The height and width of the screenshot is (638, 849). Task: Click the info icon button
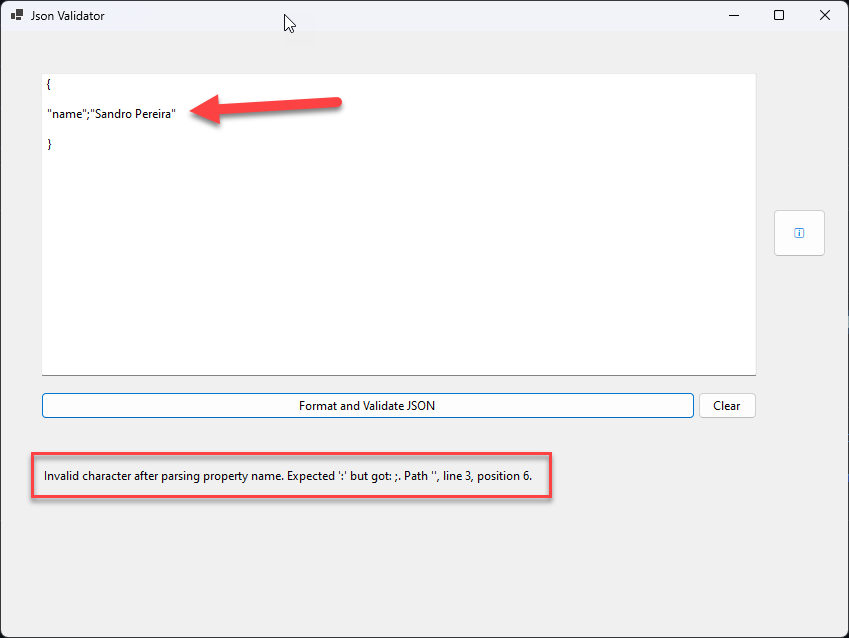click(x=799, y=233)
